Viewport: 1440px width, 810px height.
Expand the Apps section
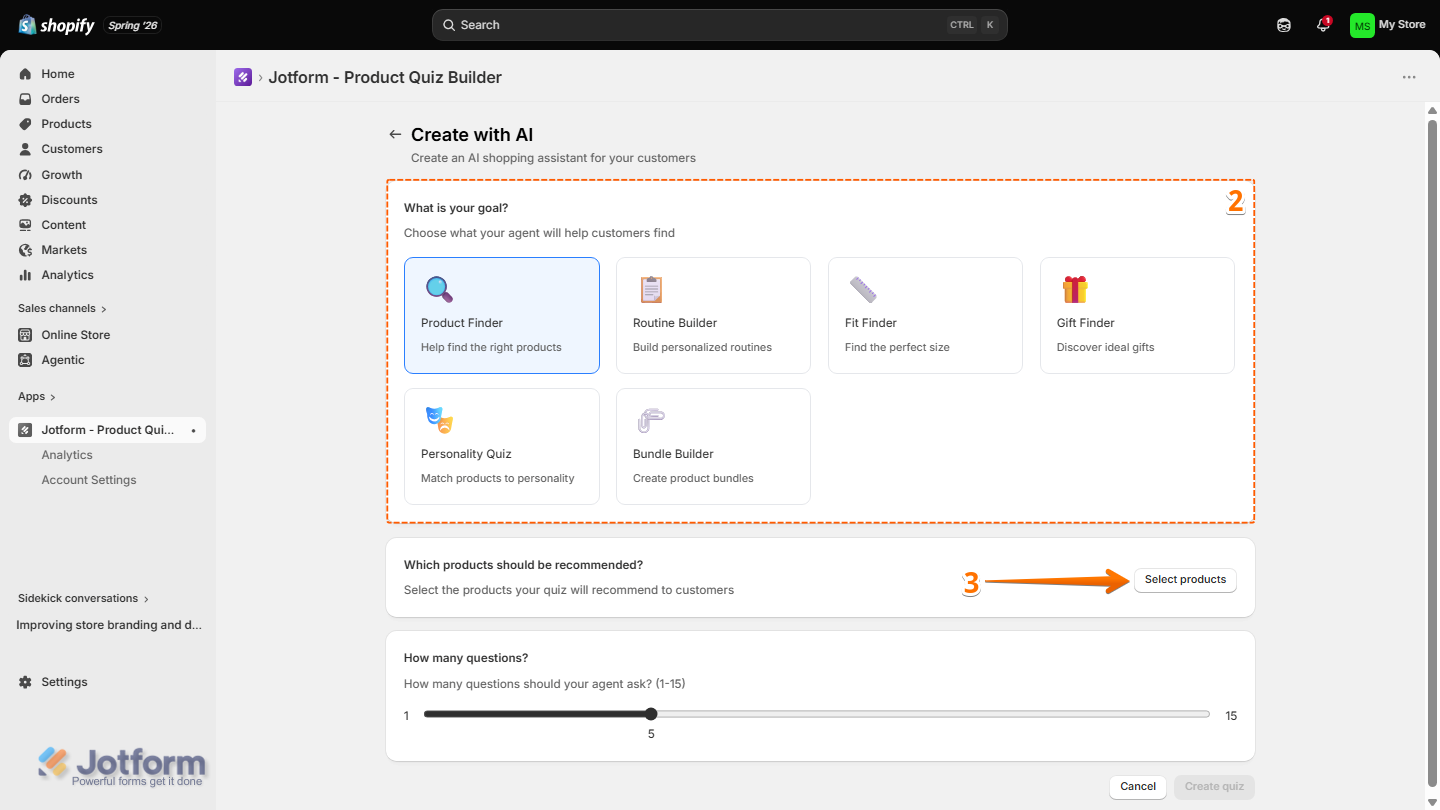[x=37, y=397]
